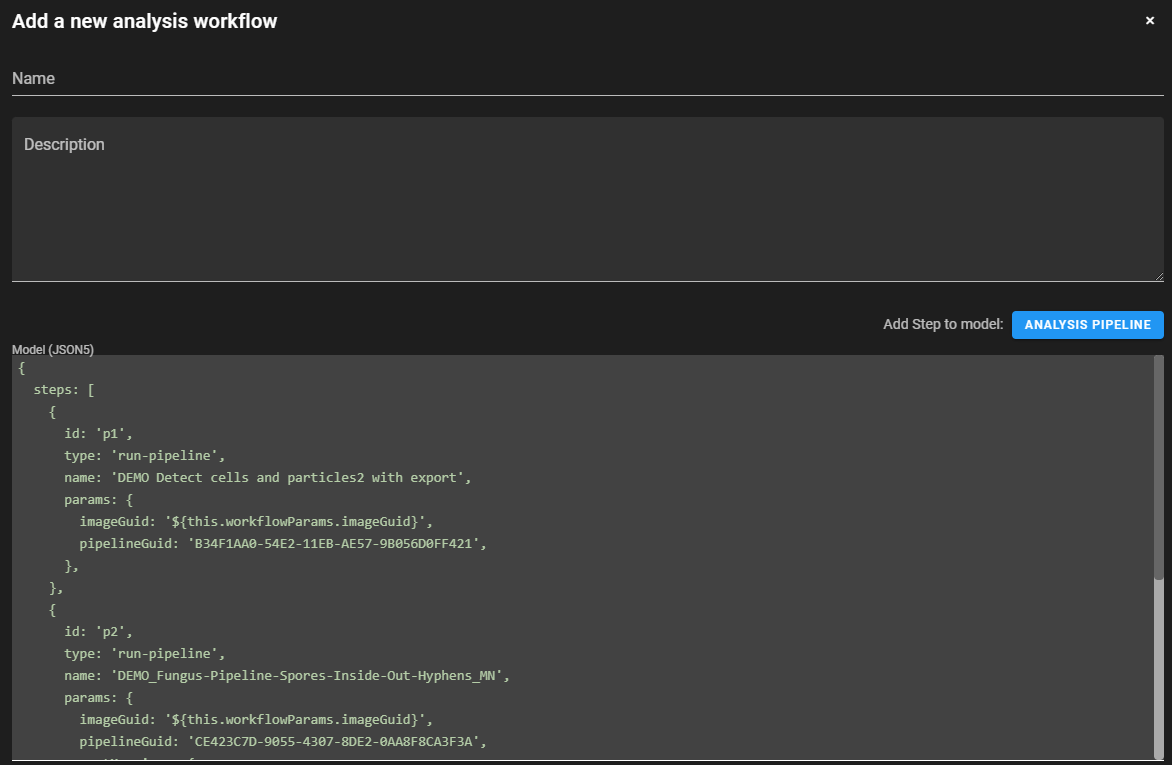Screen dimensions: 1172x765
Task: Place cursor on the steps array opening bracket
Action: pos(89,389)
